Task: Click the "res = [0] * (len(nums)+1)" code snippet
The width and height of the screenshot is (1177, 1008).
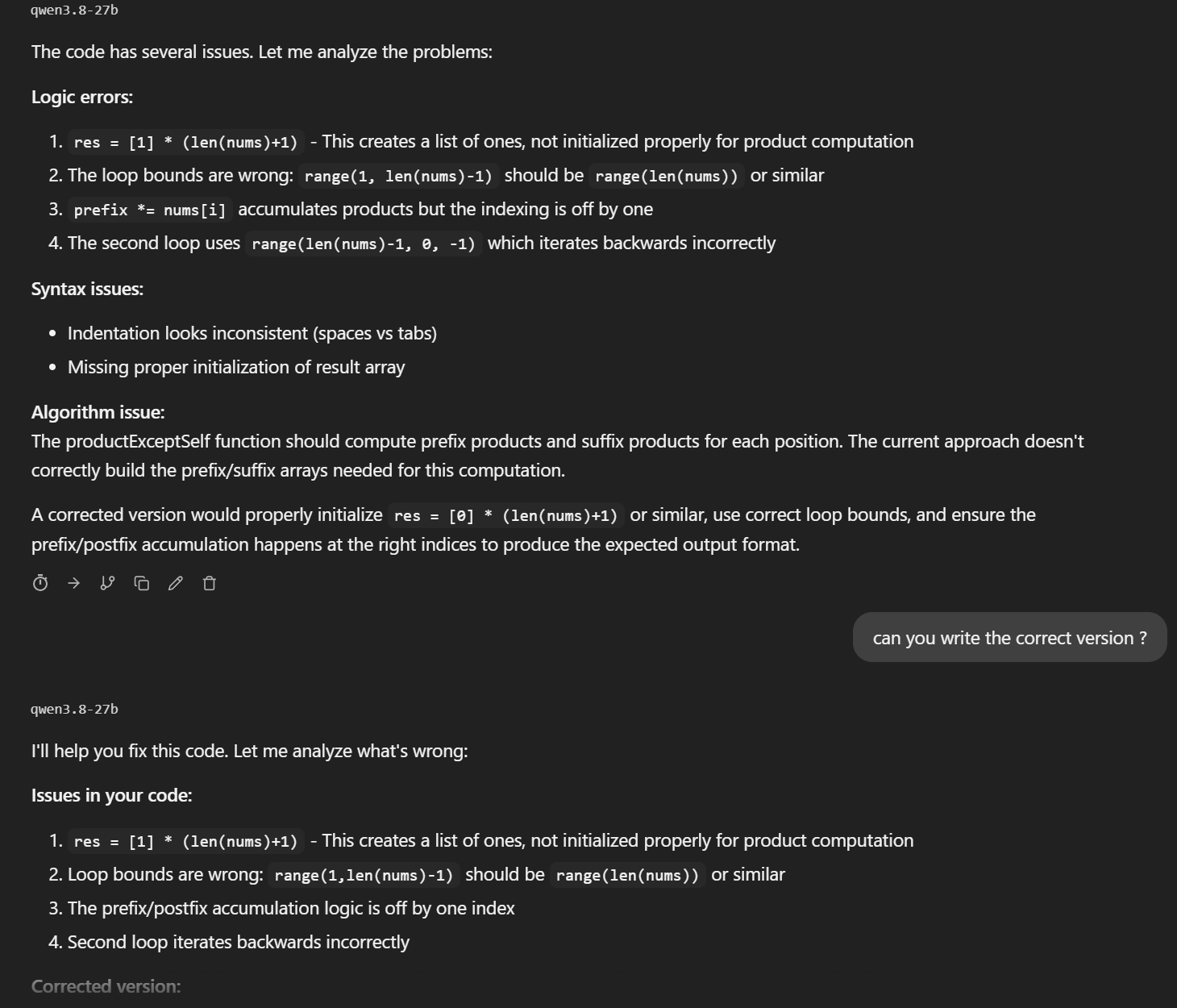Action: point(505,515)
